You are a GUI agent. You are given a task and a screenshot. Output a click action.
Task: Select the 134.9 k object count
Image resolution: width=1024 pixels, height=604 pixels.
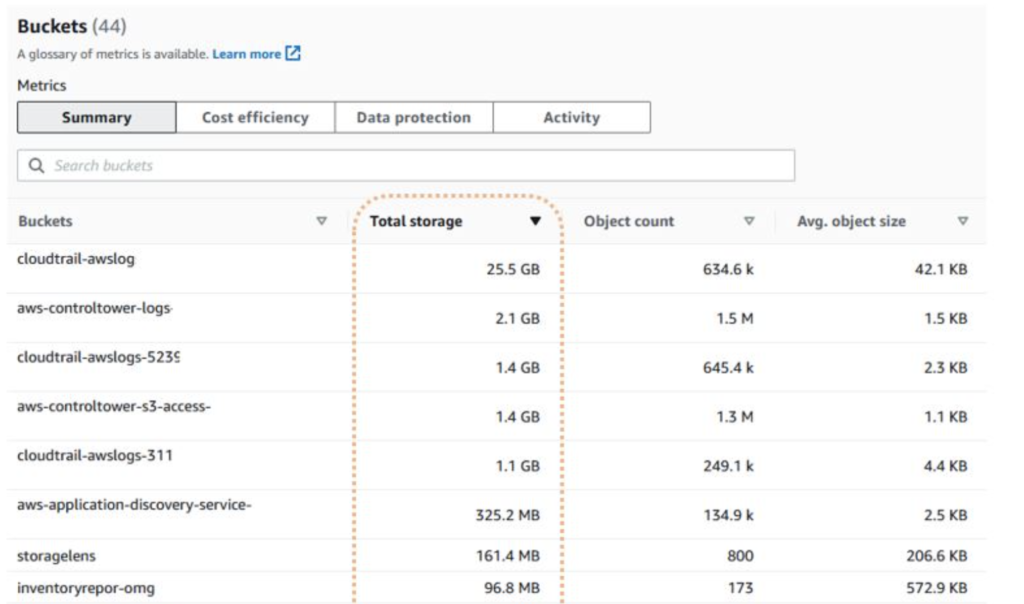pyautogui.click(x=728, y=515)
